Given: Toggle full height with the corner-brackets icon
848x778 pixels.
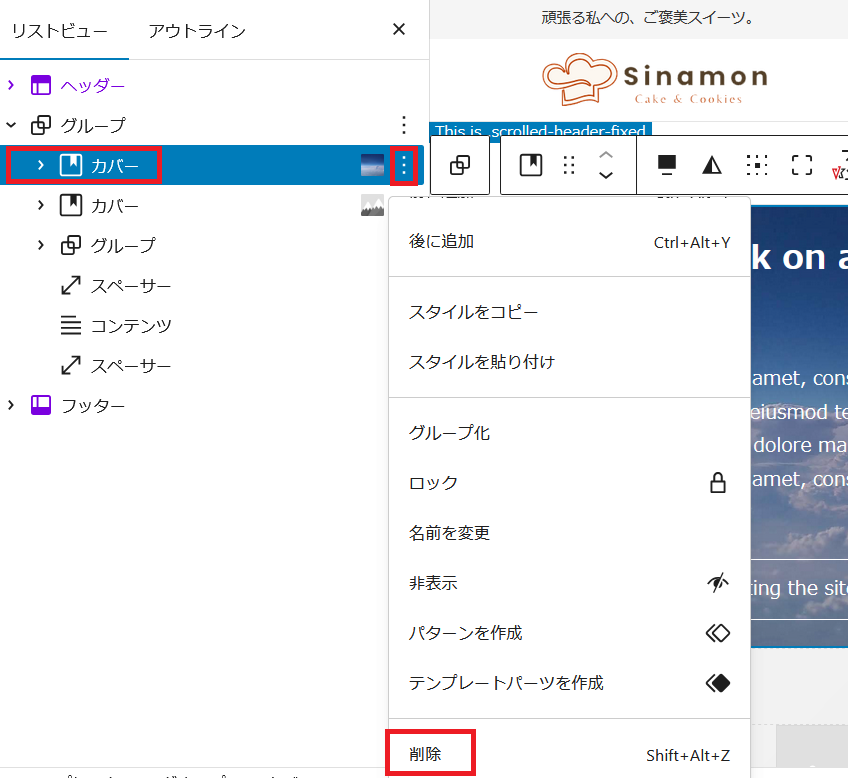Looking at the screenshot, I should coord(802,165).
